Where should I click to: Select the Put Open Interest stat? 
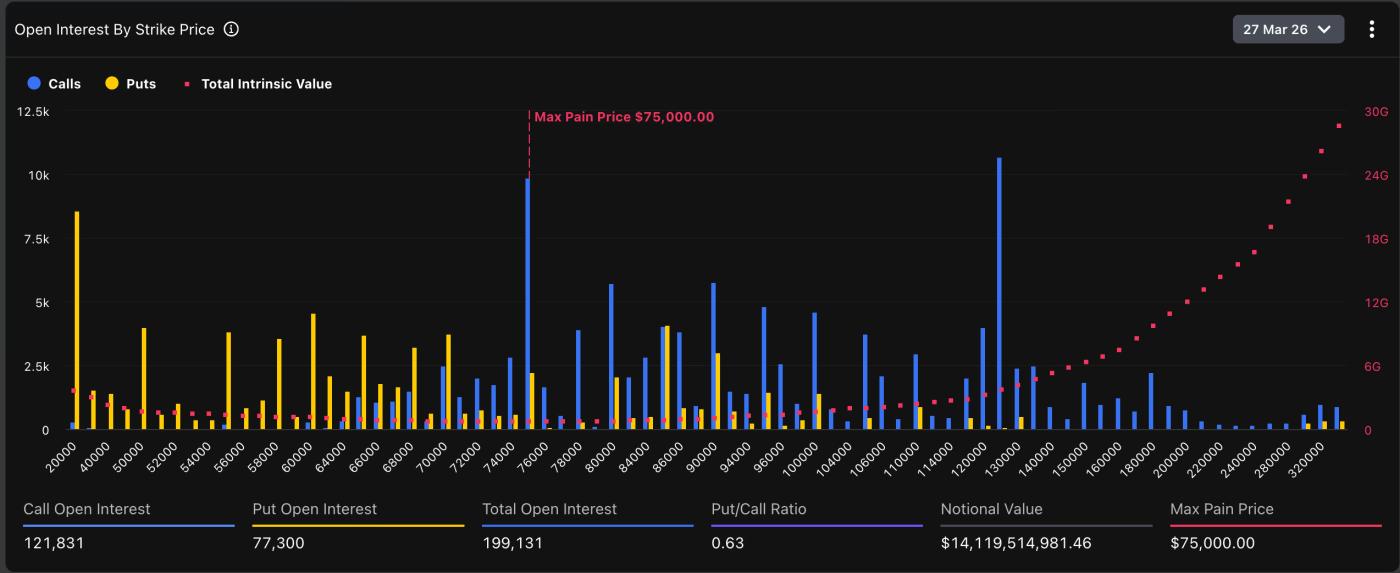[315, 509]
